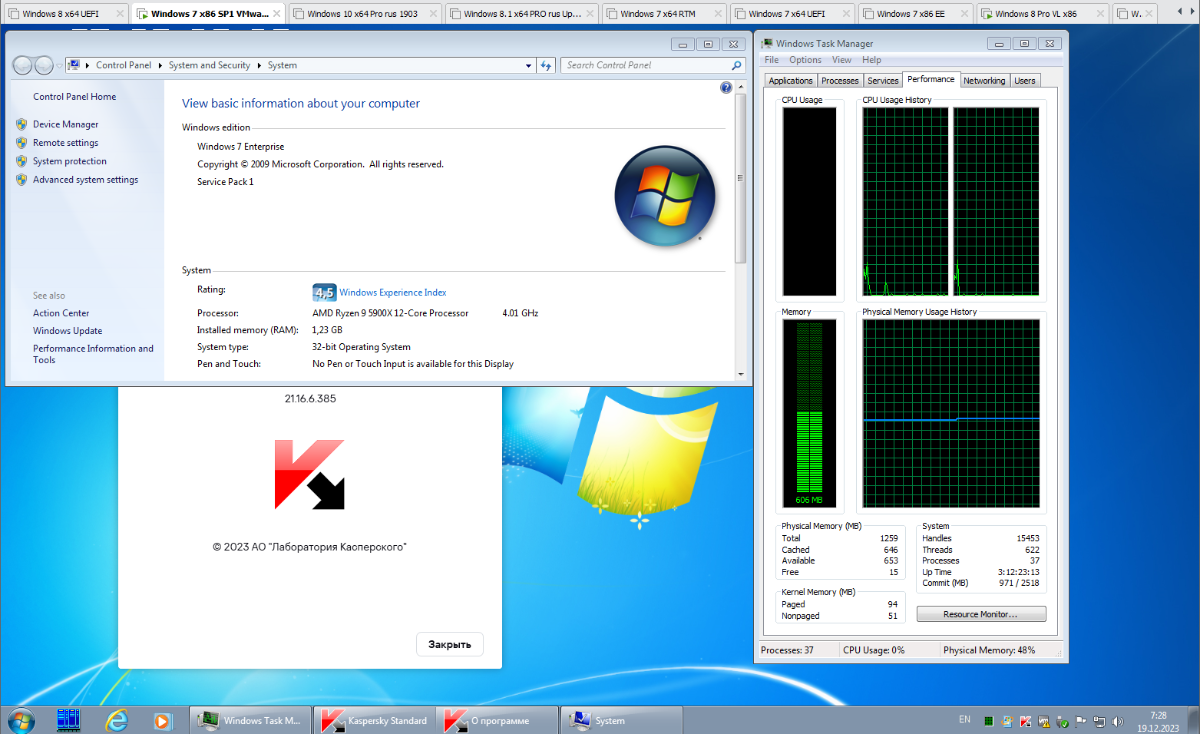Screen dimensions: 1200x734
Task: Click the EN language indicator
Action: click(x=965, y=720)
